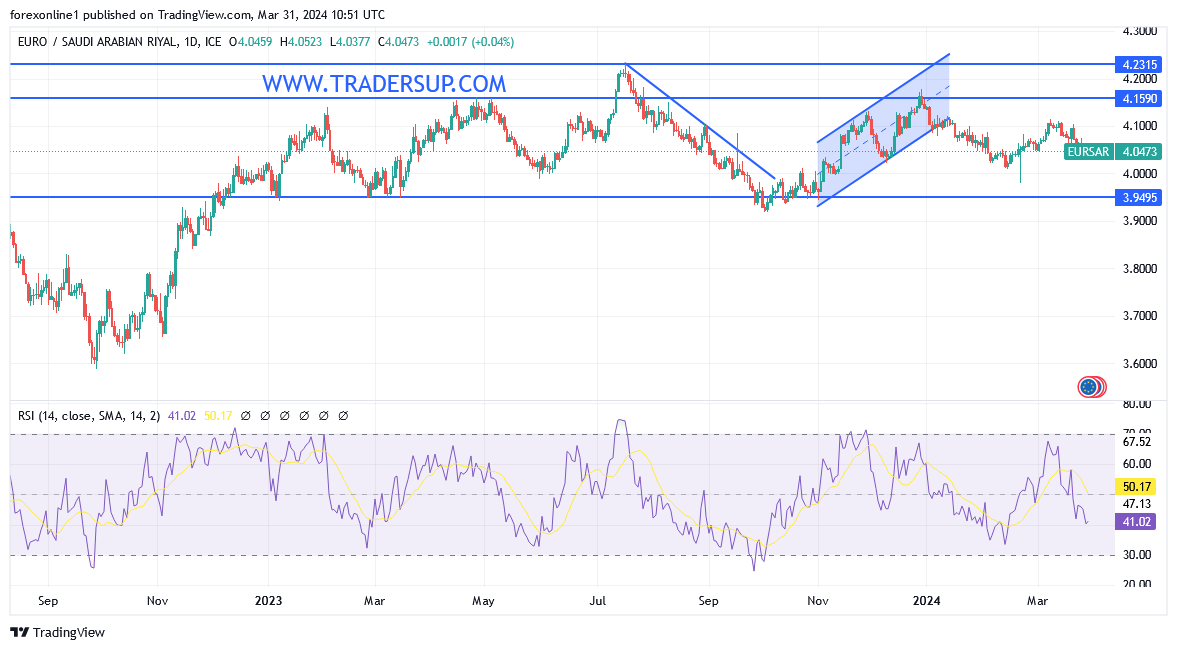Viewport: 1177px width, 650px height.
Task: Click the TradingView logo at the bottom
Action: click(x=58, y=633)
